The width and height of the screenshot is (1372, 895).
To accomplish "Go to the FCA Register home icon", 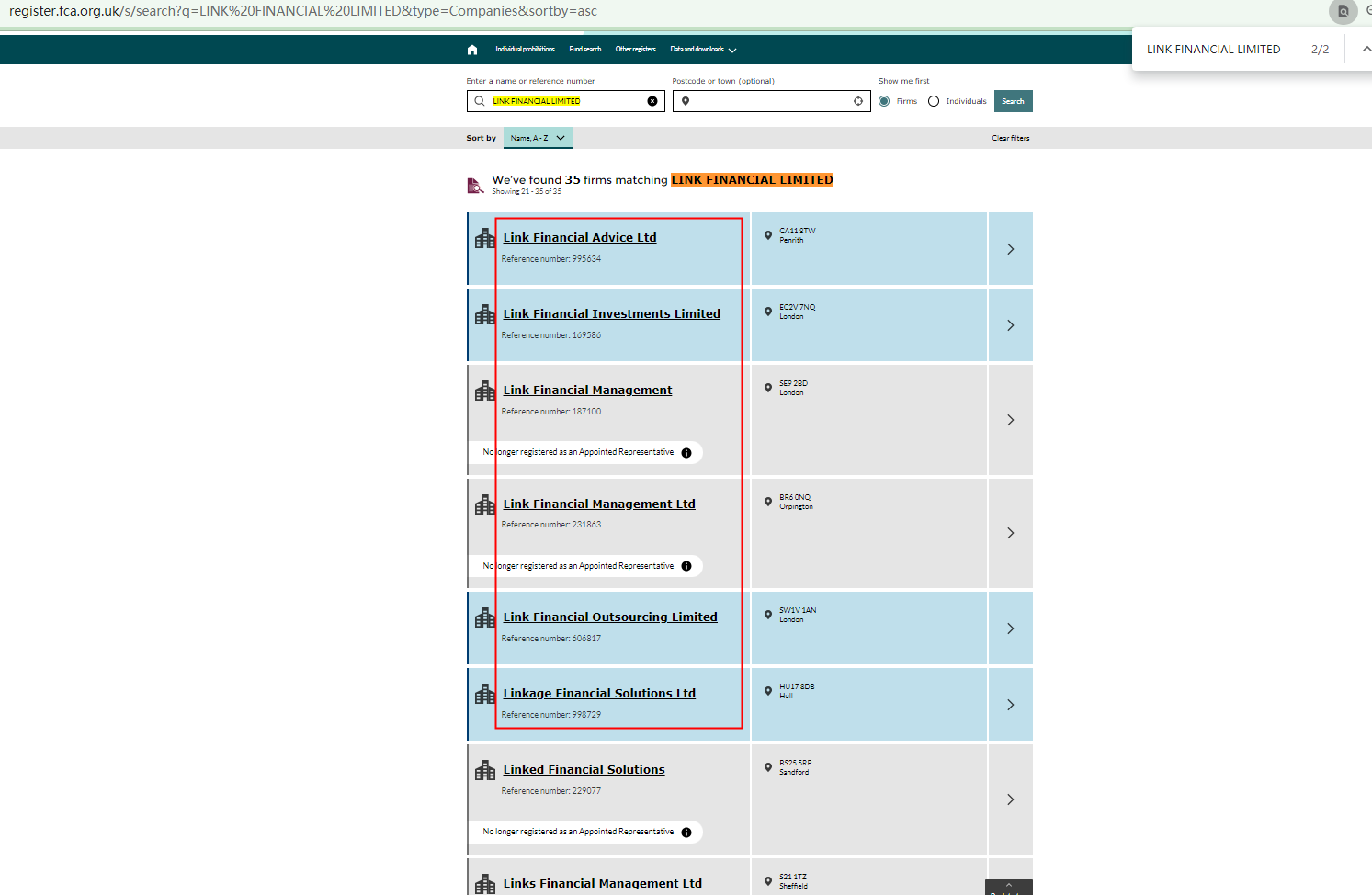I will (472, 50).
